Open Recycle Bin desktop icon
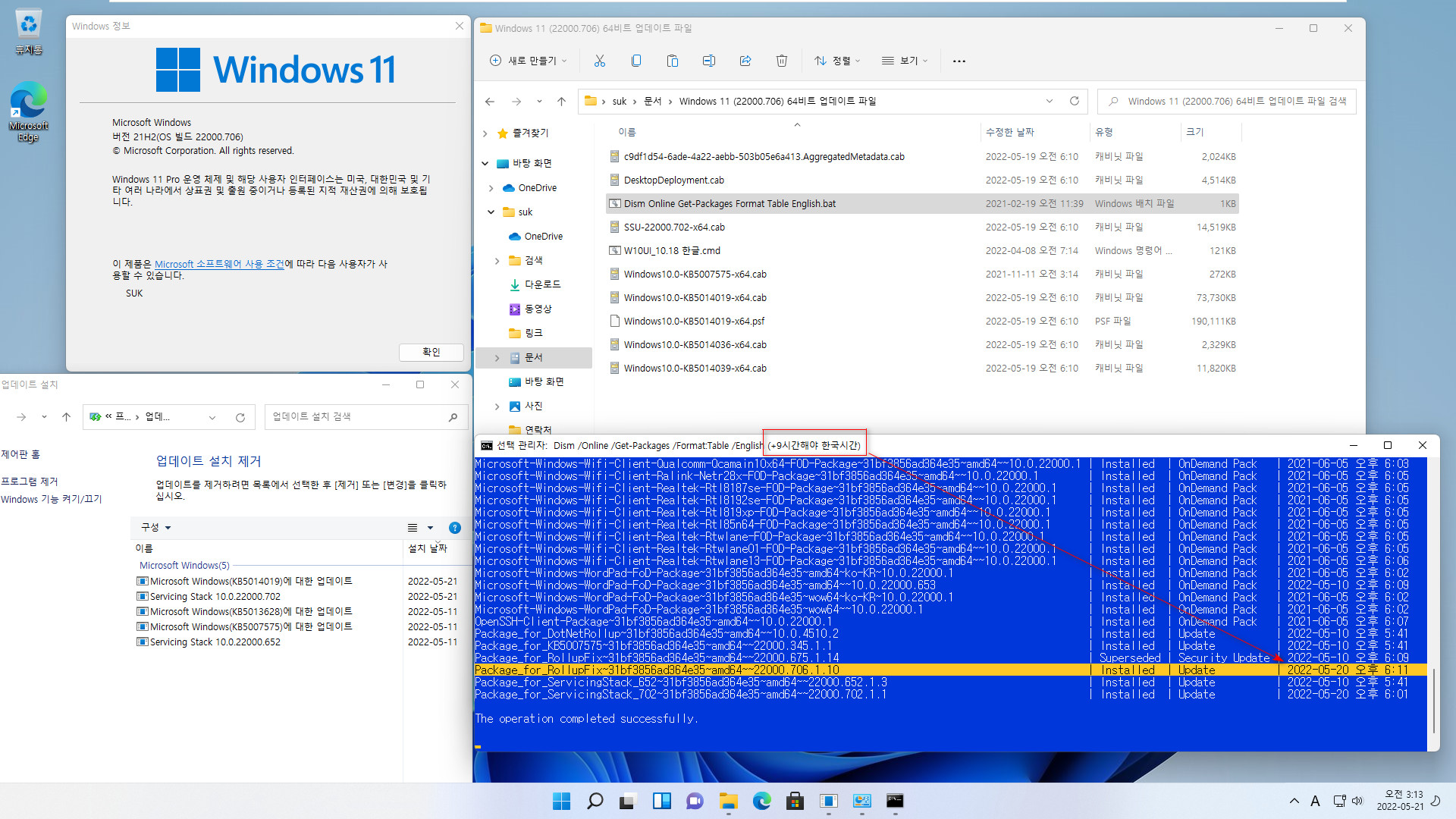1456x819 pixels. pyautogui.click(x=28, y=33)
